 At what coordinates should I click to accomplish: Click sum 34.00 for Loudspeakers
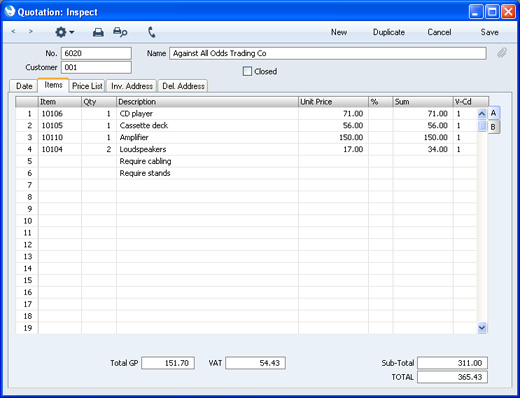tap(438, 149)
